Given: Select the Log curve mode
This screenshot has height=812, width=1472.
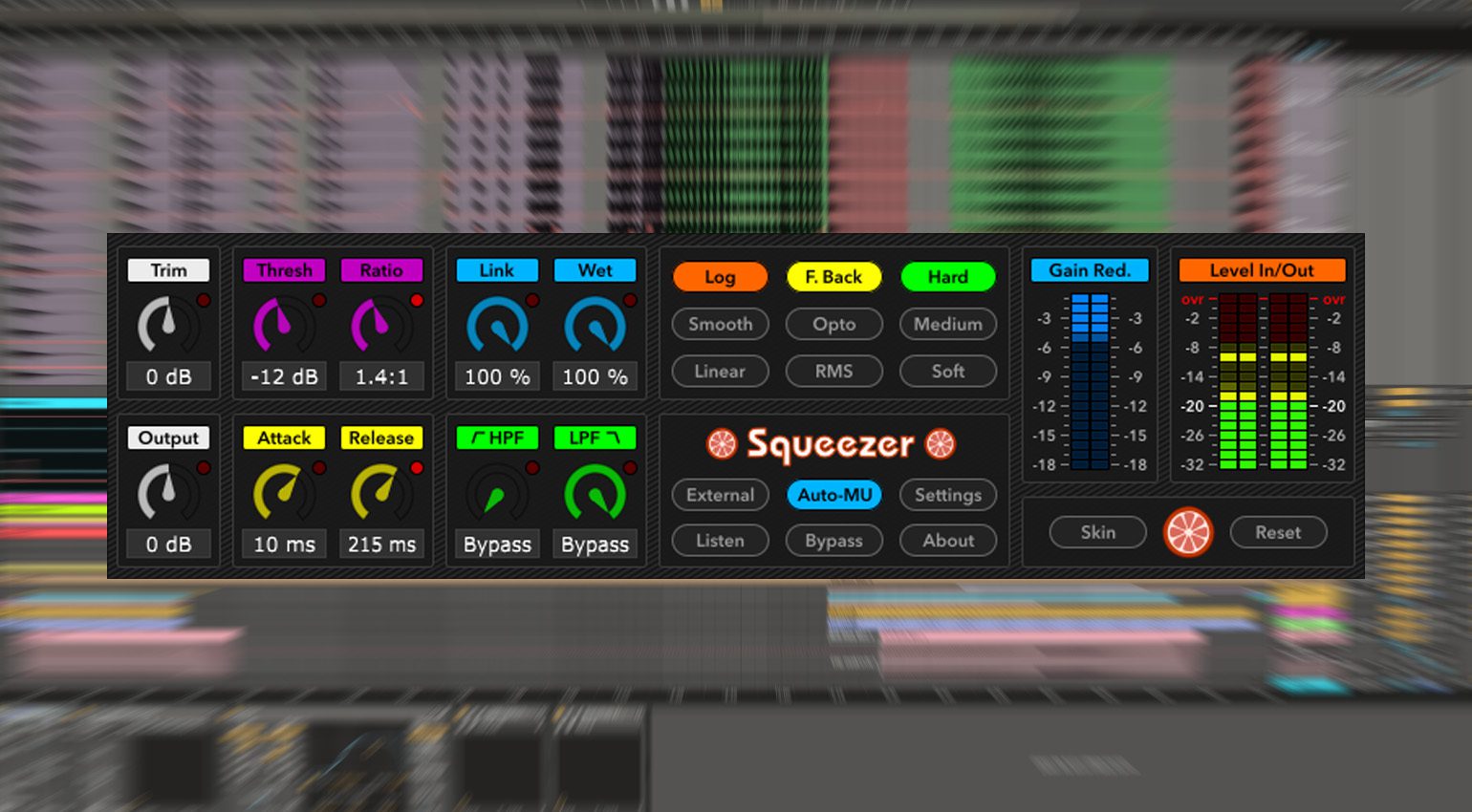Looking at the screenshot, I should pyautogui.click(x=720, y=277).
